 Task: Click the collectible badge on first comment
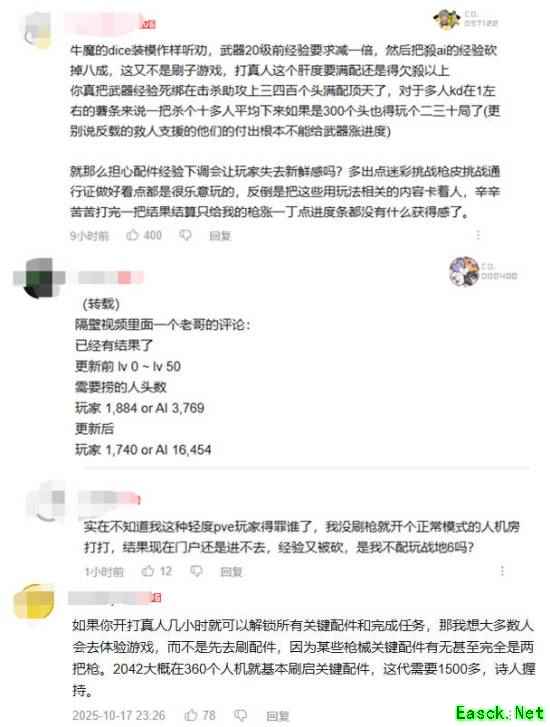click(x=466, y=19)
